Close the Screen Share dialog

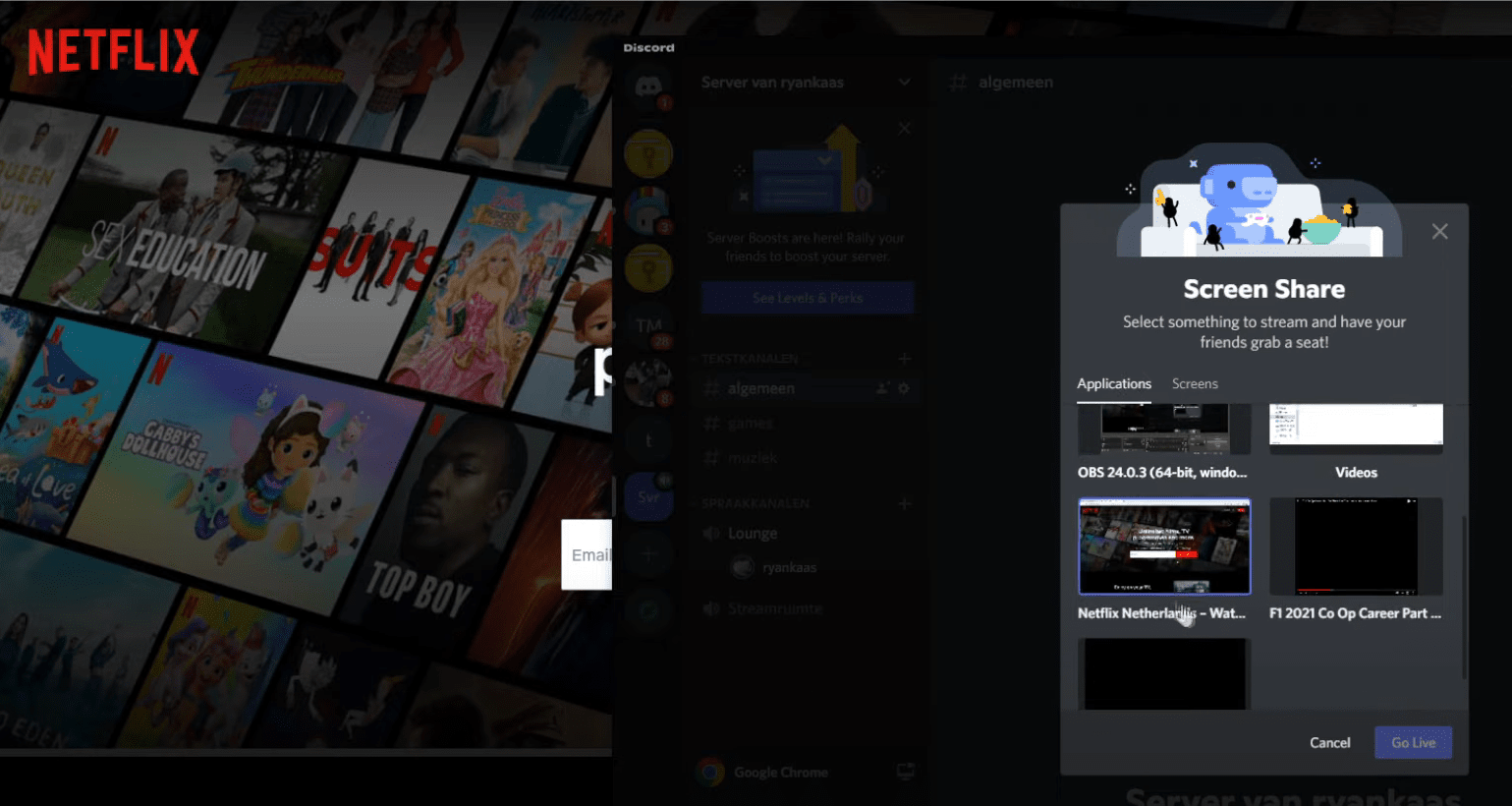pyautogui.click(x=1439, y=232)
